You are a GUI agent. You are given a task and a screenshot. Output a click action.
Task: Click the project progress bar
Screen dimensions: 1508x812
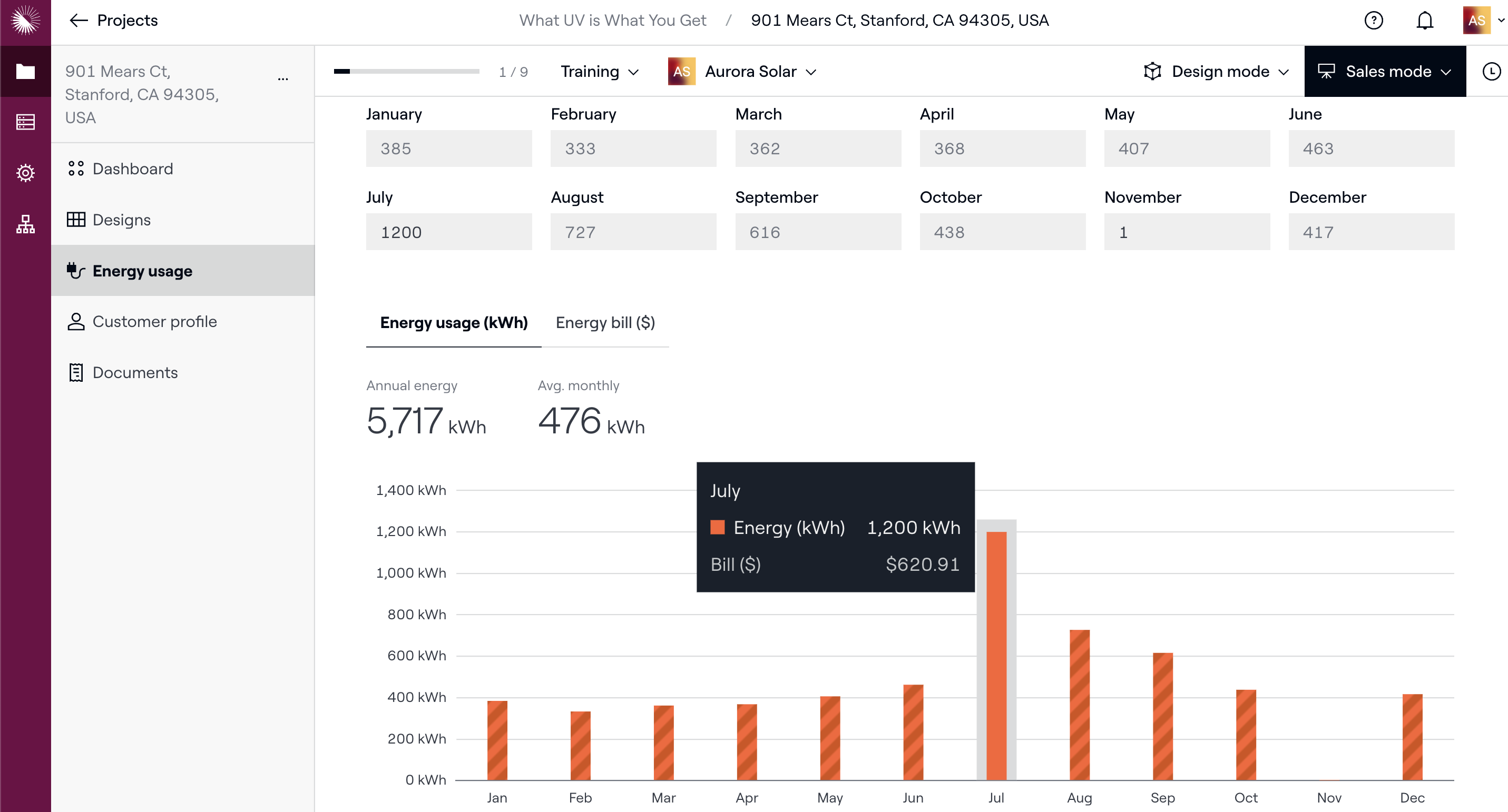pyautogui.click(x=406, y=72)
